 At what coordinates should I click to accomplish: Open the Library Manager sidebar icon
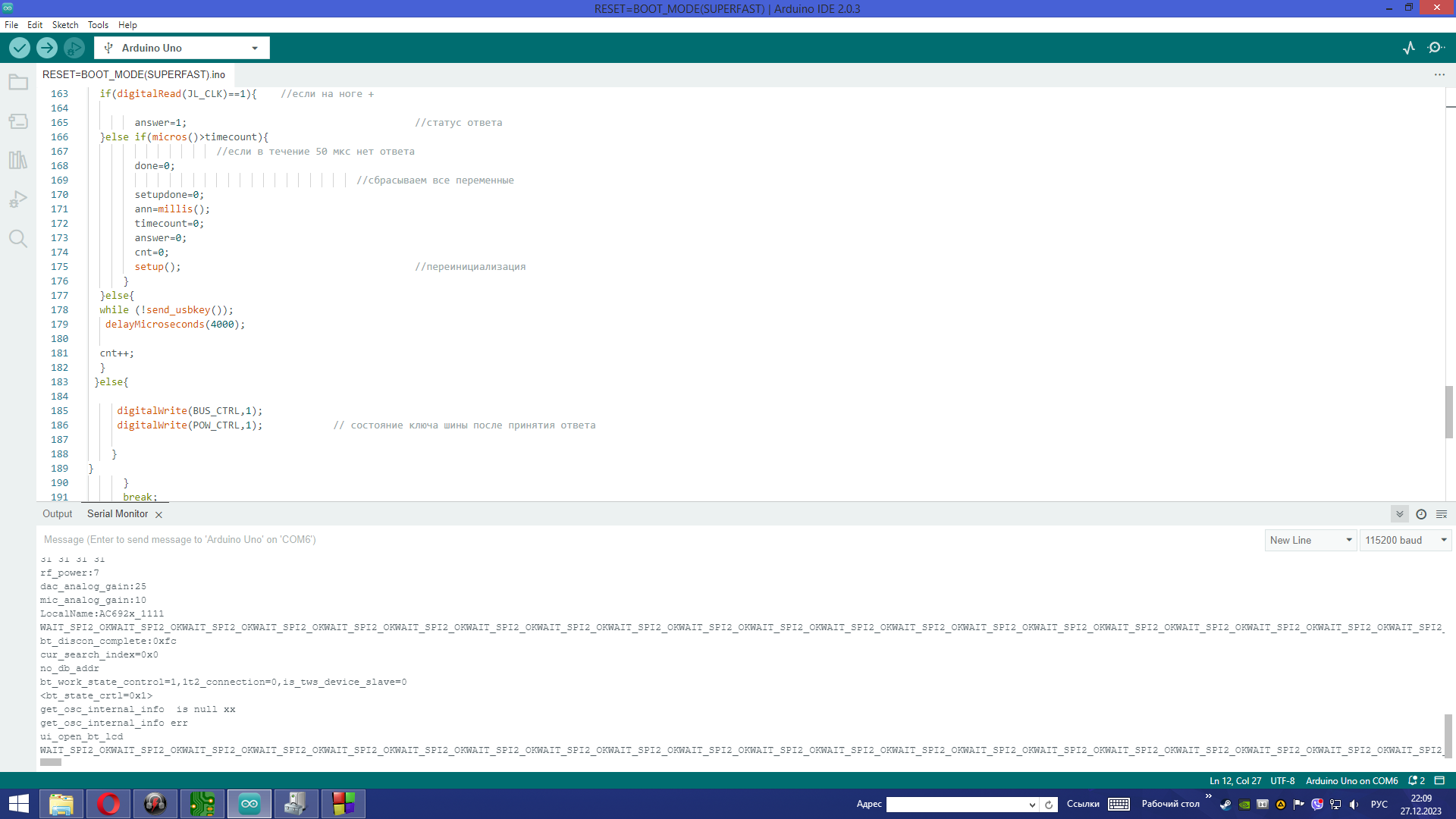[18, 160]
